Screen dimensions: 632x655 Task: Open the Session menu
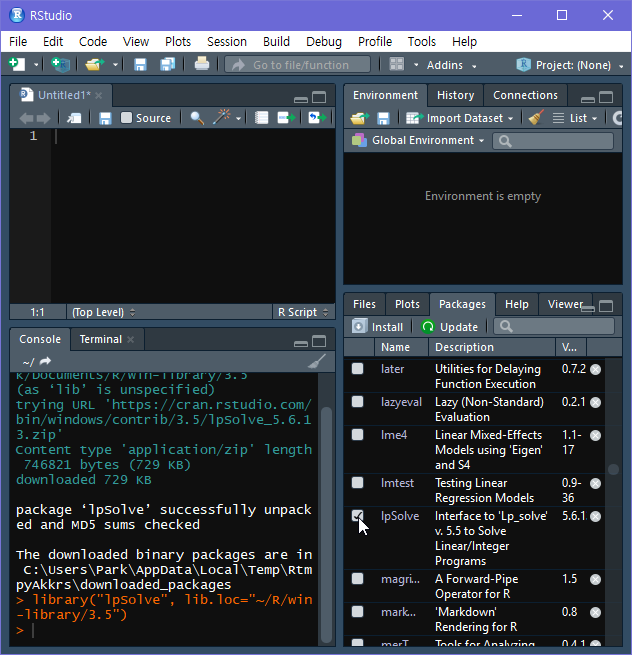point(226,41)
